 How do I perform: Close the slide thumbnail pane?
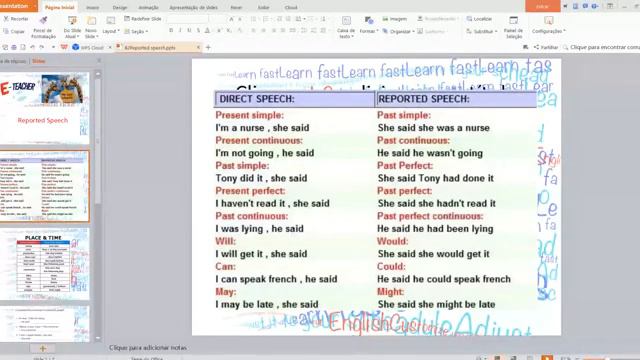click(x=99, y=61)
